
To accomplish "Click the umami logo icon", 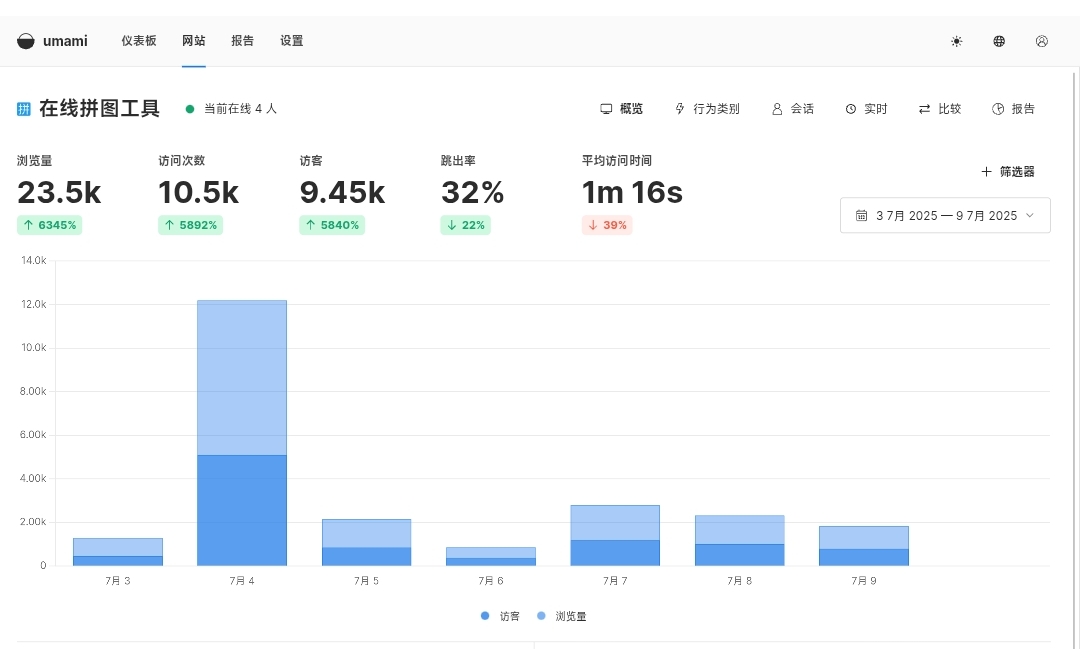I will pyautogui.click(x=25, y=41).
